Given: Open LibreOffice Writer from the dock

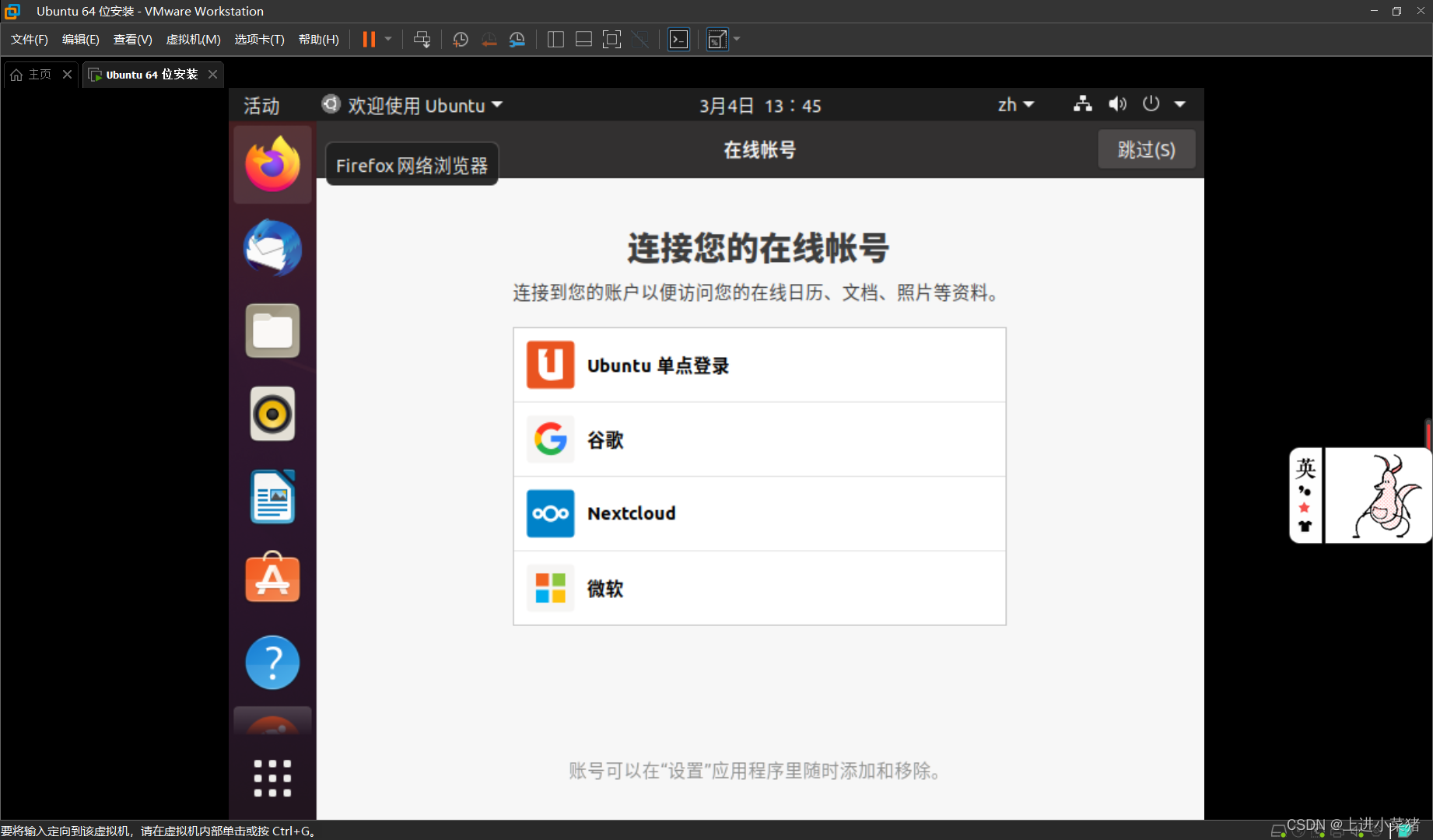Looking at the screenshot, I should 272,497.
